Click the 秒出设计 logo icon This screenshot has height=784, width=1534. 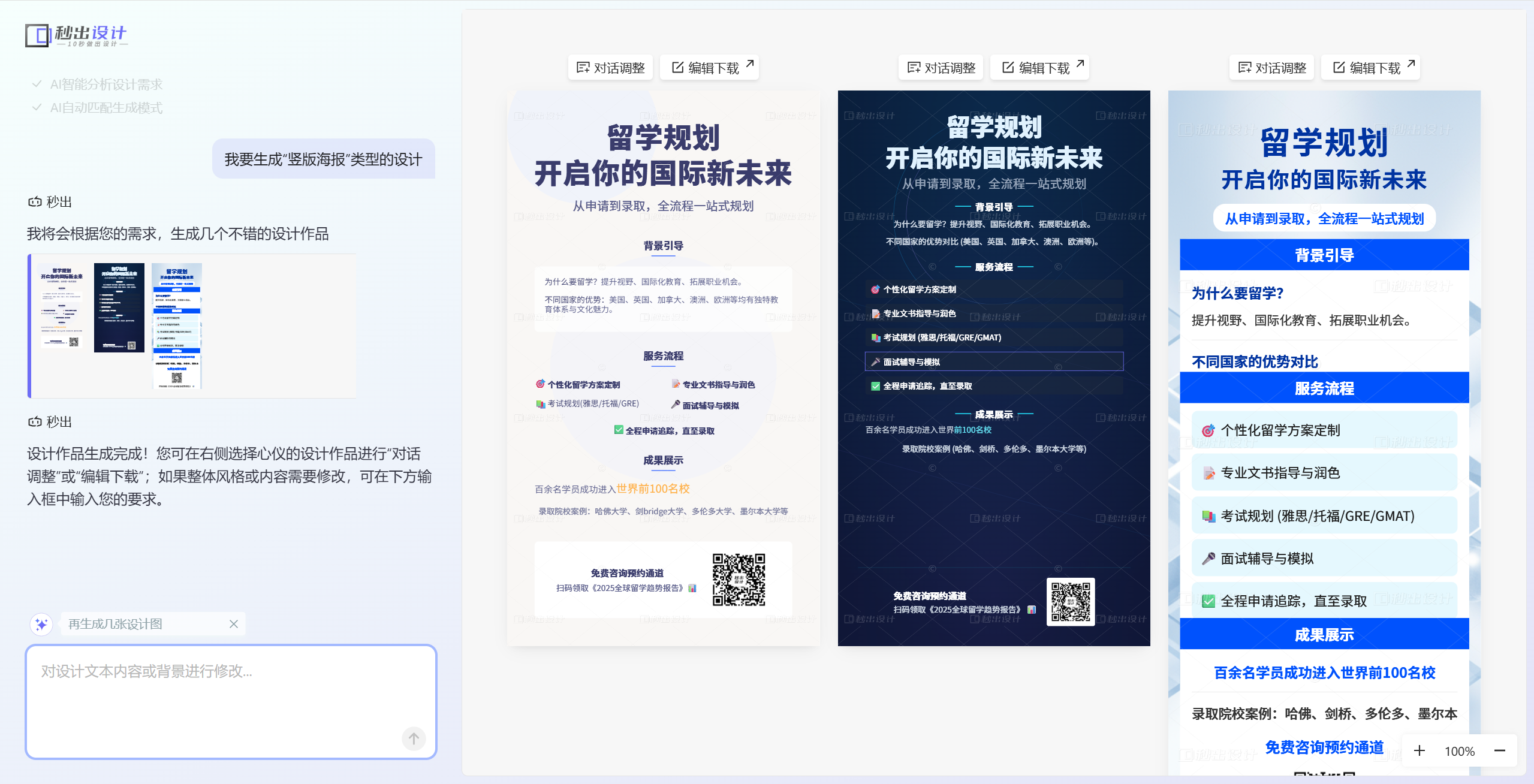[x=37, y=35]
